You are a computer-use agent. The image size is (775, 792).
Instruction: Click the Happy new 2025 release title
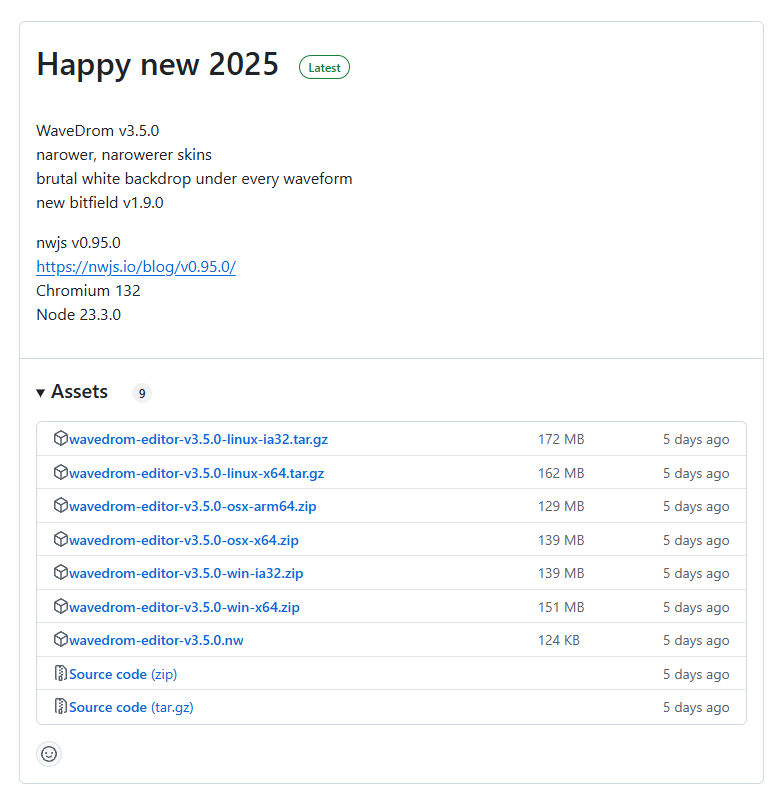pyautogui.click(x=158, y=64)
